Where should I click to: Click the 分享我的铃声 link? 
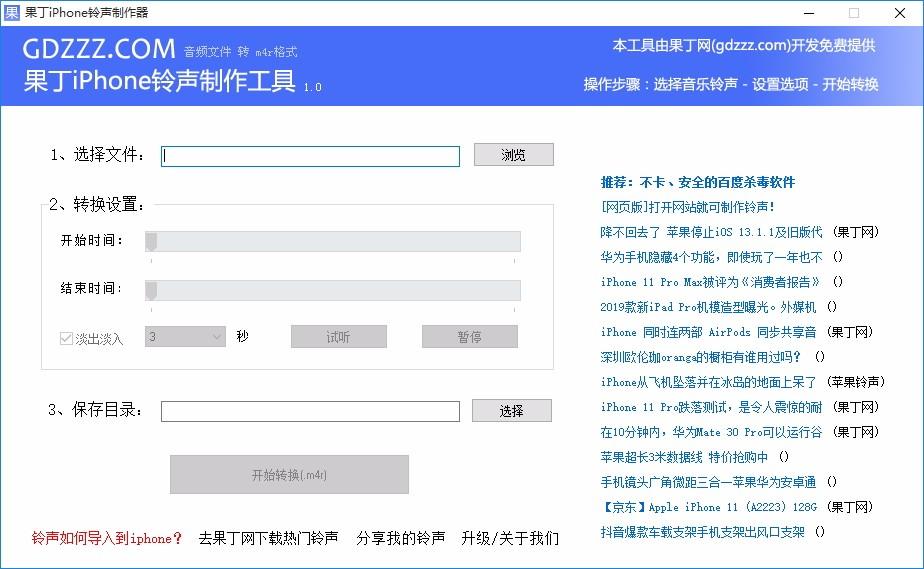click(x=400, y=538)
